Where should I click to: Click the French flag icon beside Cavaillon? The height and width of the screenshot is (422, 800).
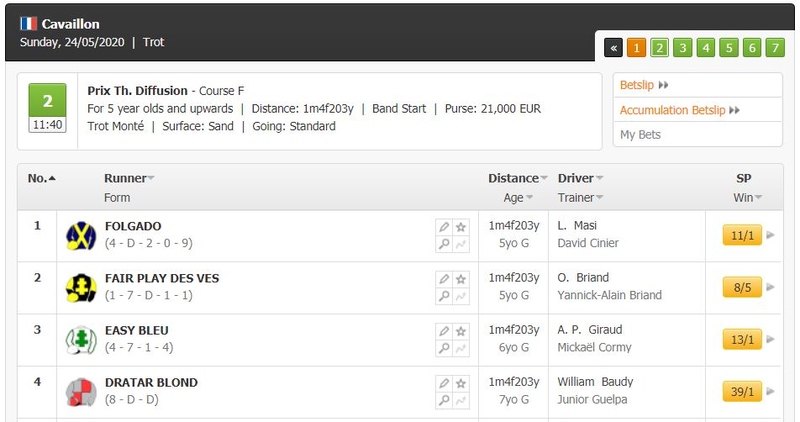click(x=29, y=23)
